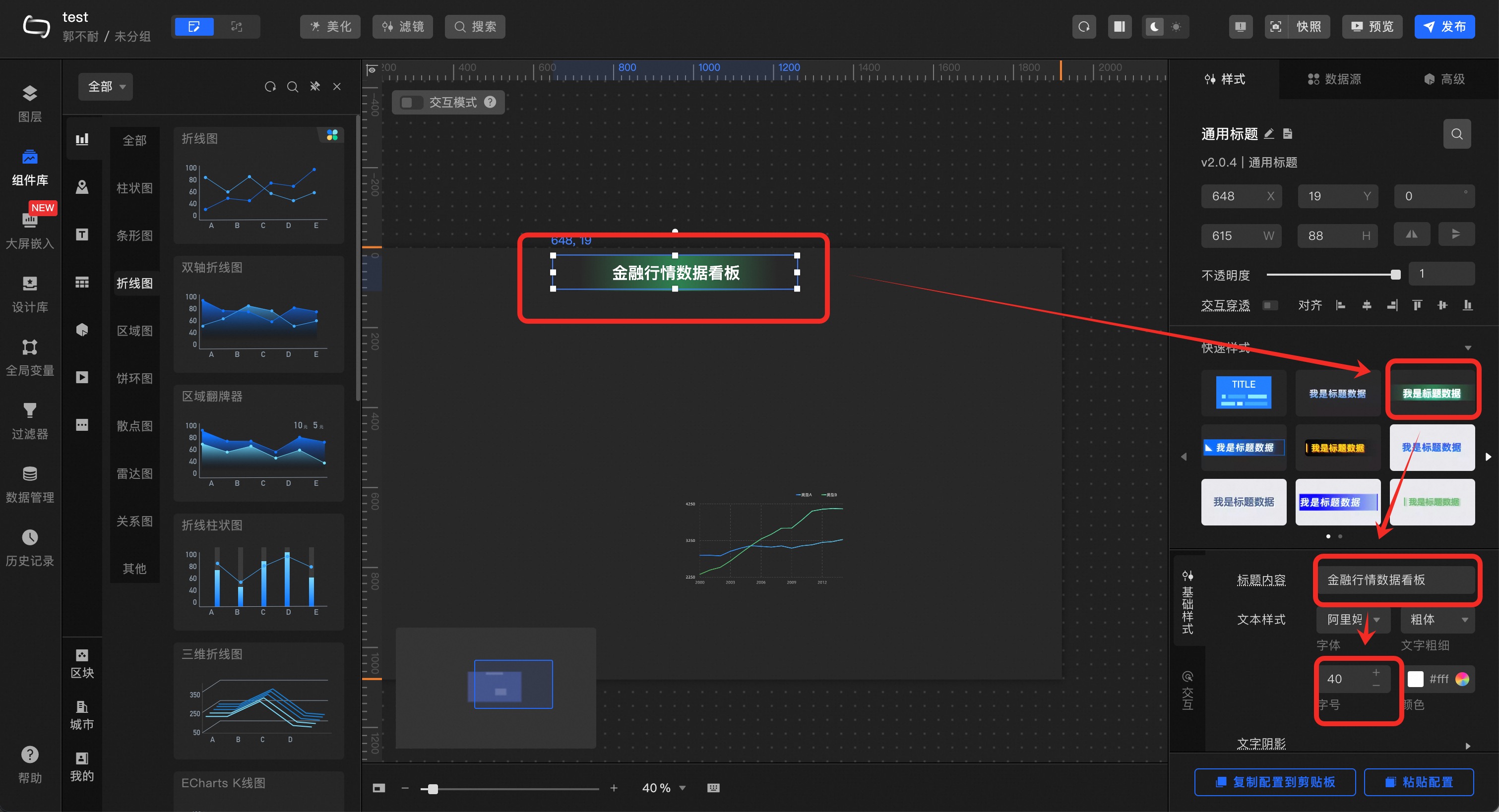Toggle 交互模式 interaction mode switch
This screenshot has height=812, width=1499.
pos(411,103)
